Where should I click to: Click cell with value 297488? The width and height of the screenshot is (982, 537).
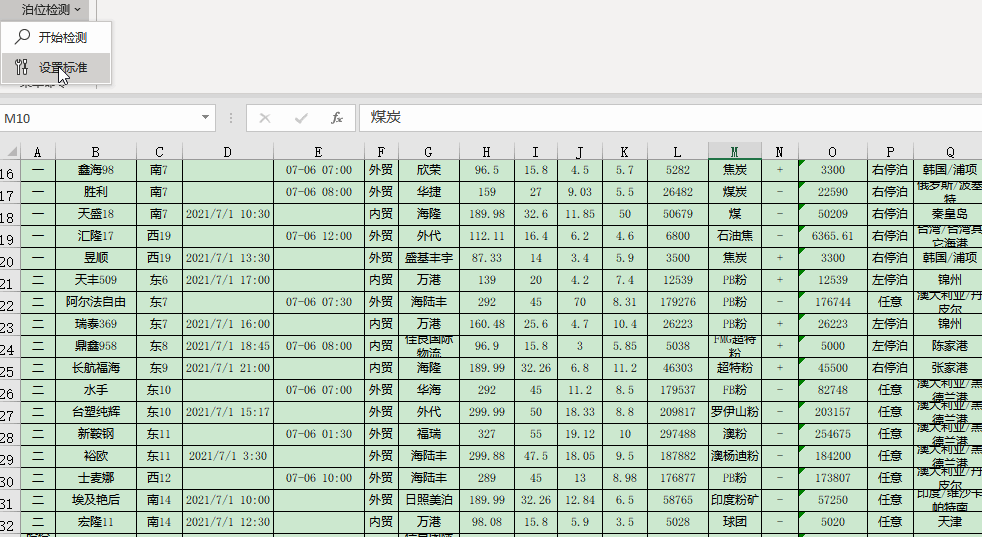[678, 434]
